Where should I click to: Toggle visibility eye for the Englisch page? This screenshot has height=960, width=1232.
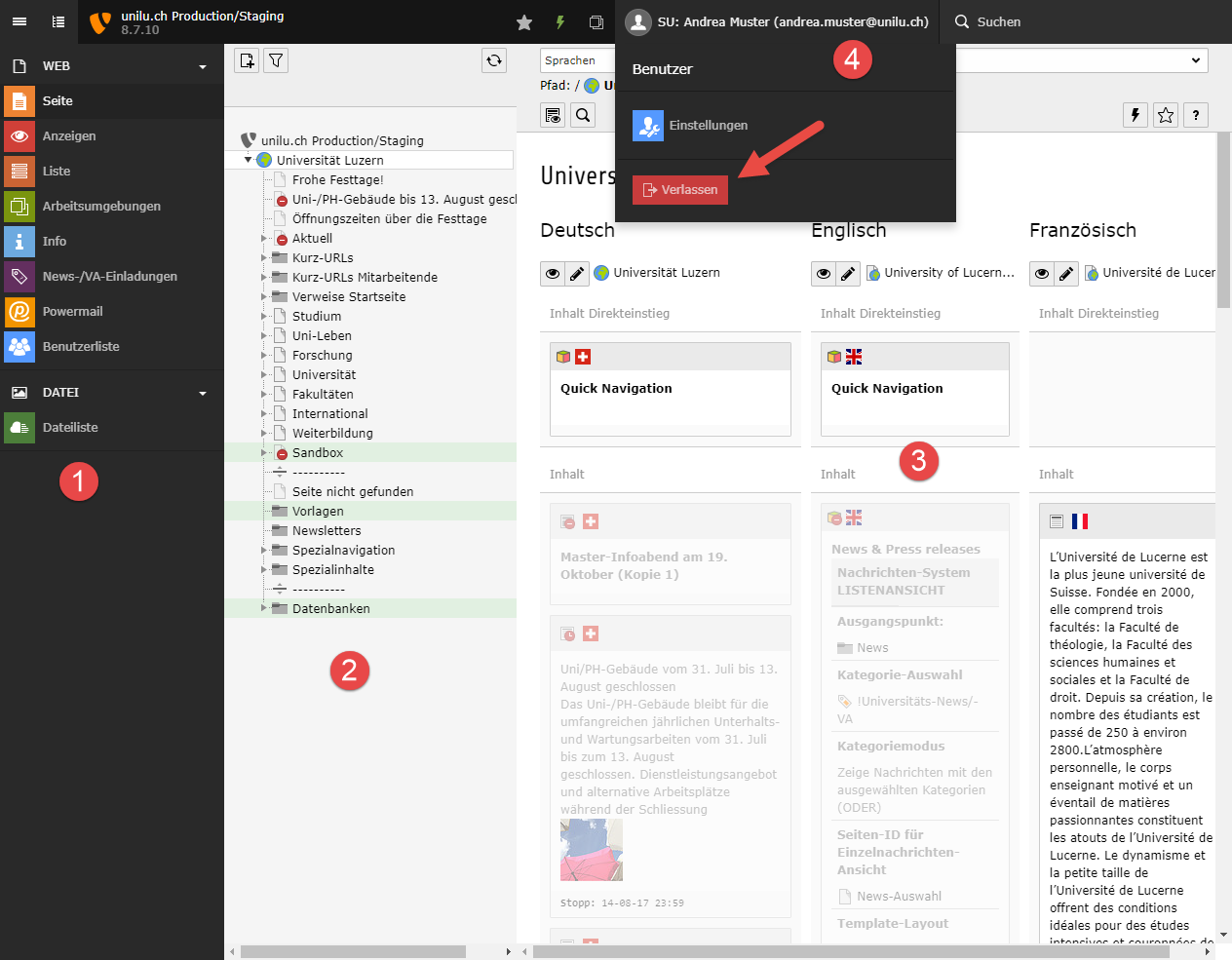824,273
